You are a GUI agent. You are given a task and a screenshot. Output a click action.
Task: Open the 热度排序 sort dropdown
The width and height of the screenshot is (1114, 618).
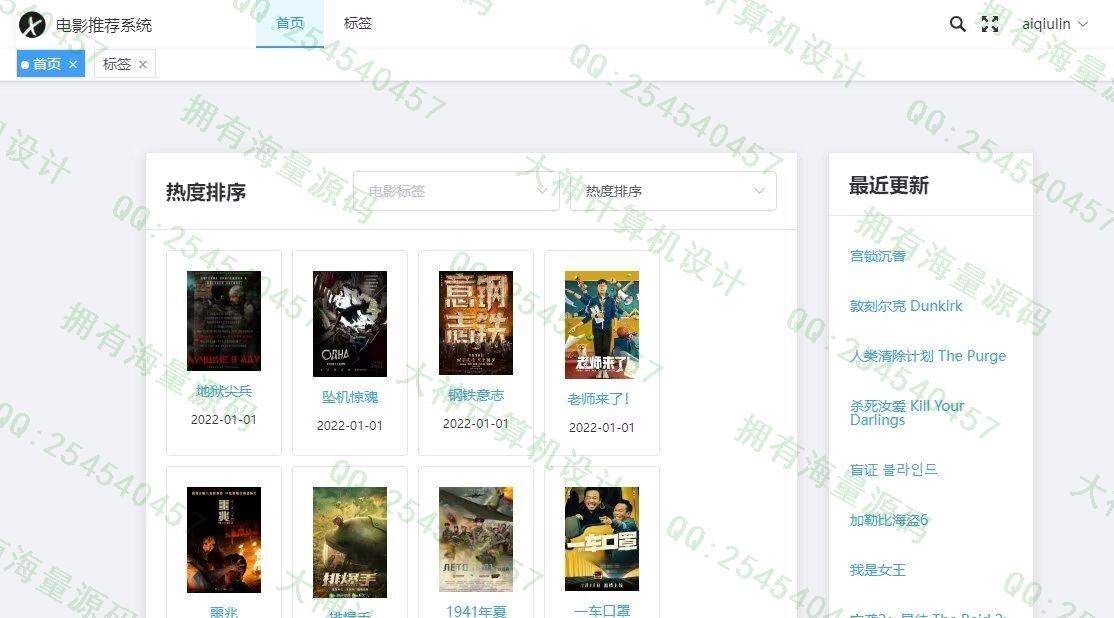[673, 190]
